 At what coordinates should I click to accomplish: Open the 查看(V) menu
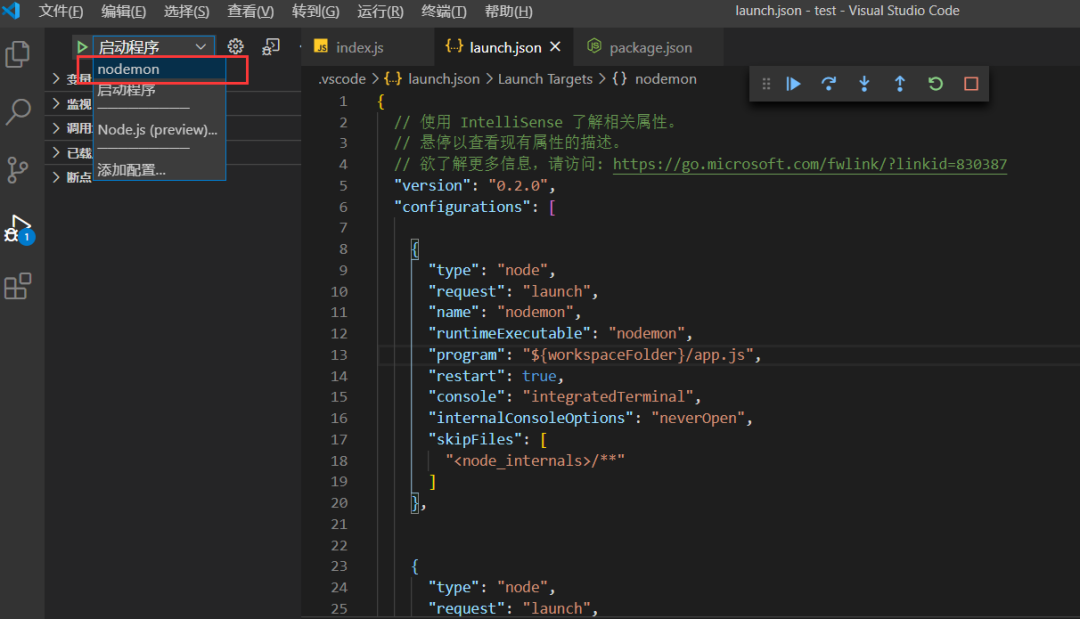(250, 11)
